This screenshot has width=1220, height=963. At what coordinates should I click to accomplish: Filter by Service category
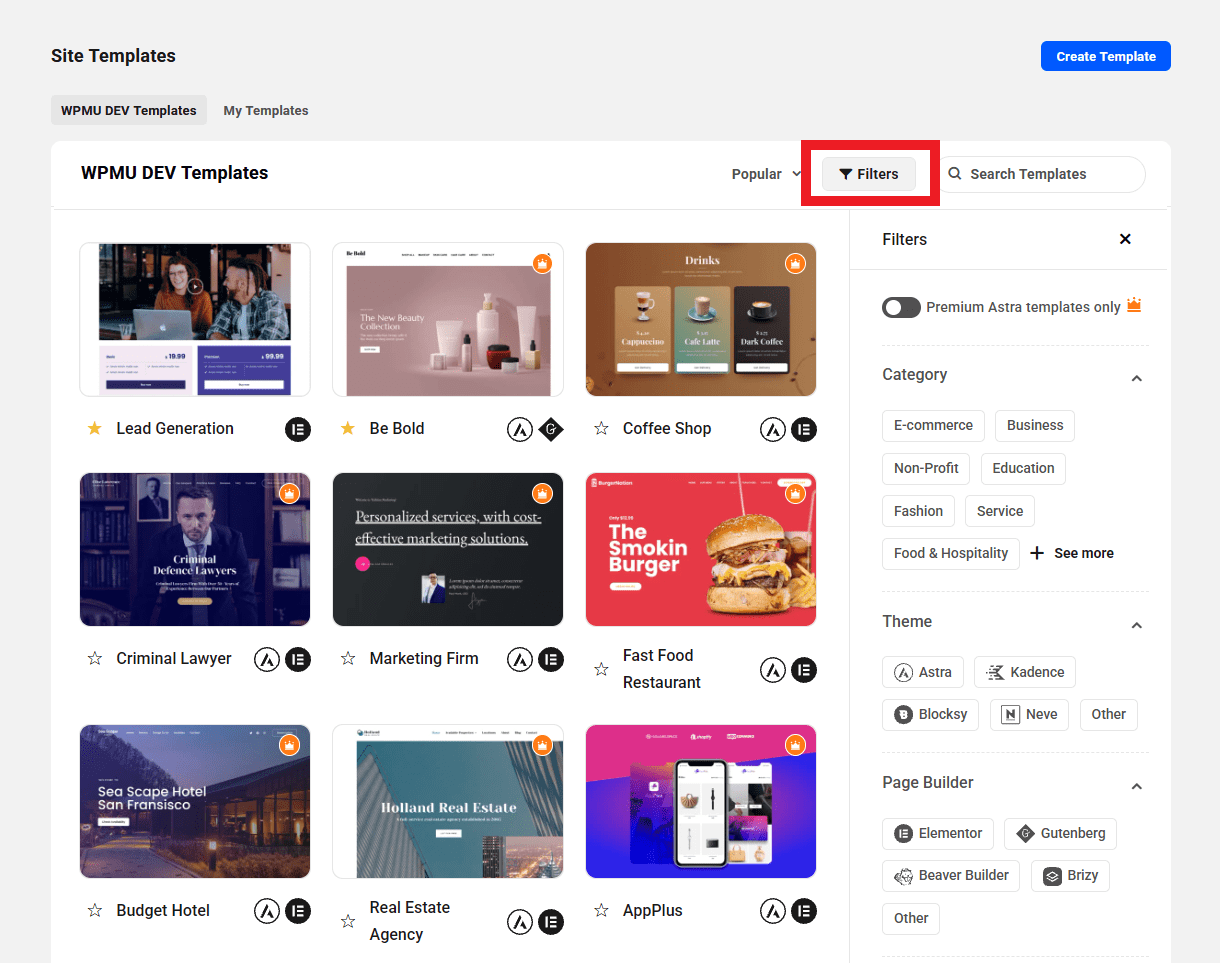(1000, 511)
